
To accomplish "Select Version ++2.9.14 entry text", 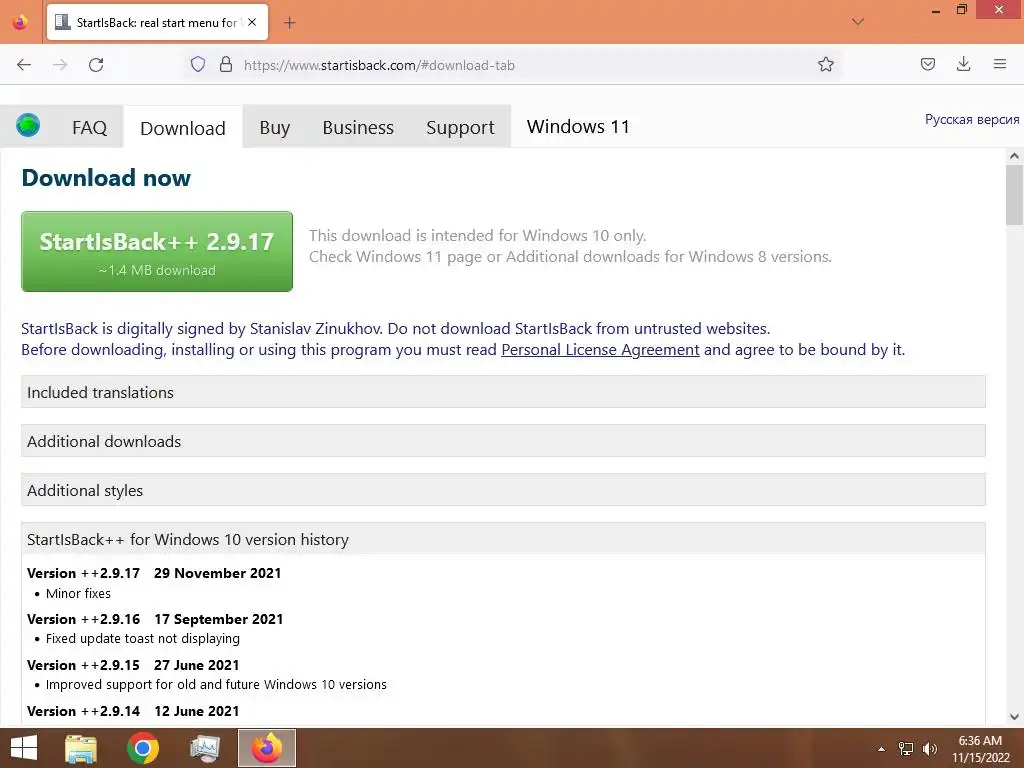I will pyautogui.click(x=133, y=711).
